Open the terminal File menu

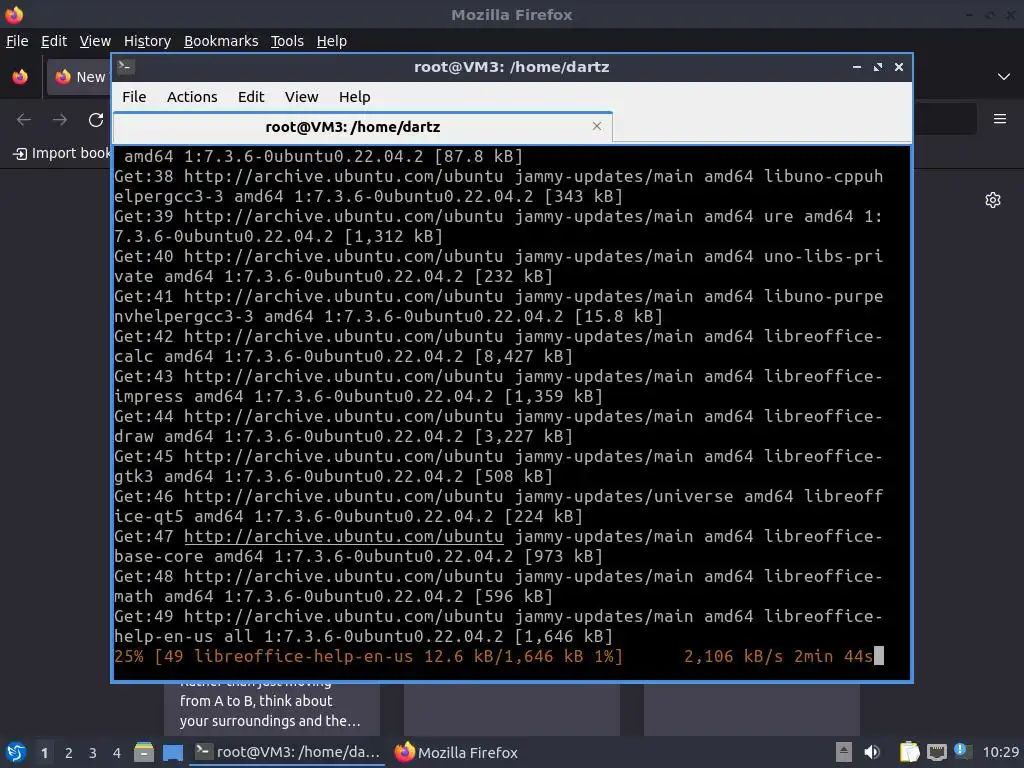pyautogui.click(x=134, y=97)
